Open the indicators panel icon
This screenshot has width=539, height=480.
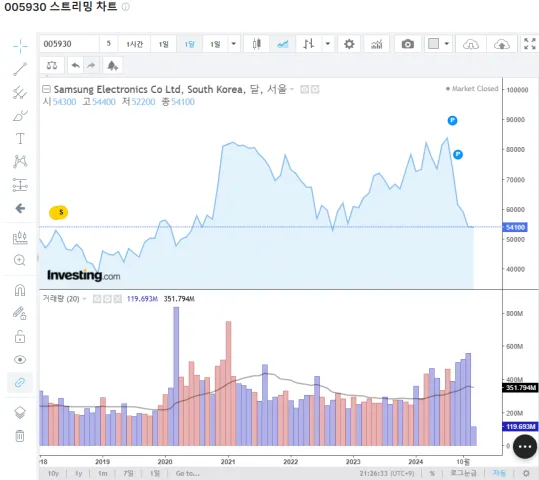click(x=376, y=44)
